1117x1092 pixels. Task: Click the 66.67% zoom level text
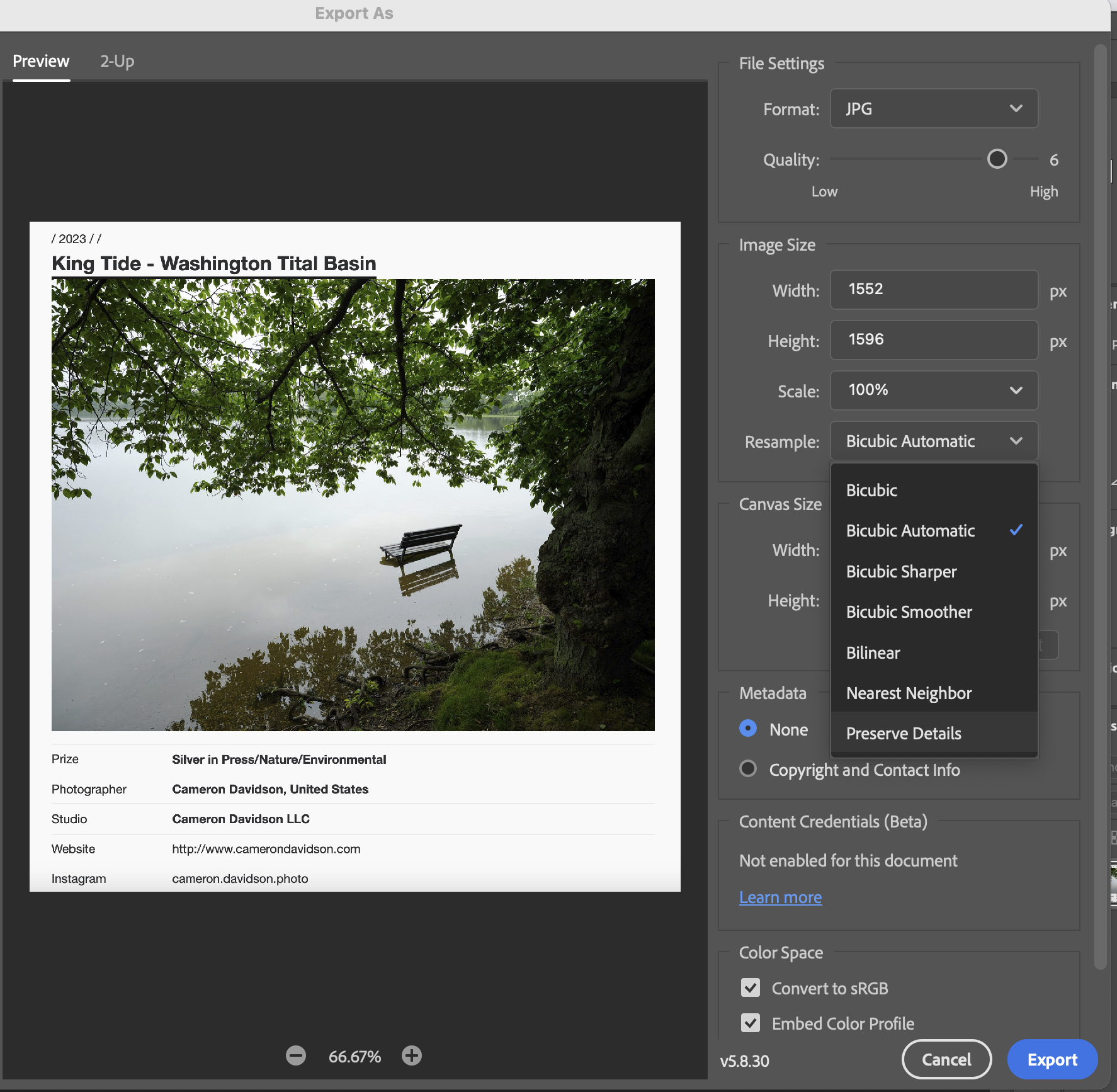[x=354, y=1056]
